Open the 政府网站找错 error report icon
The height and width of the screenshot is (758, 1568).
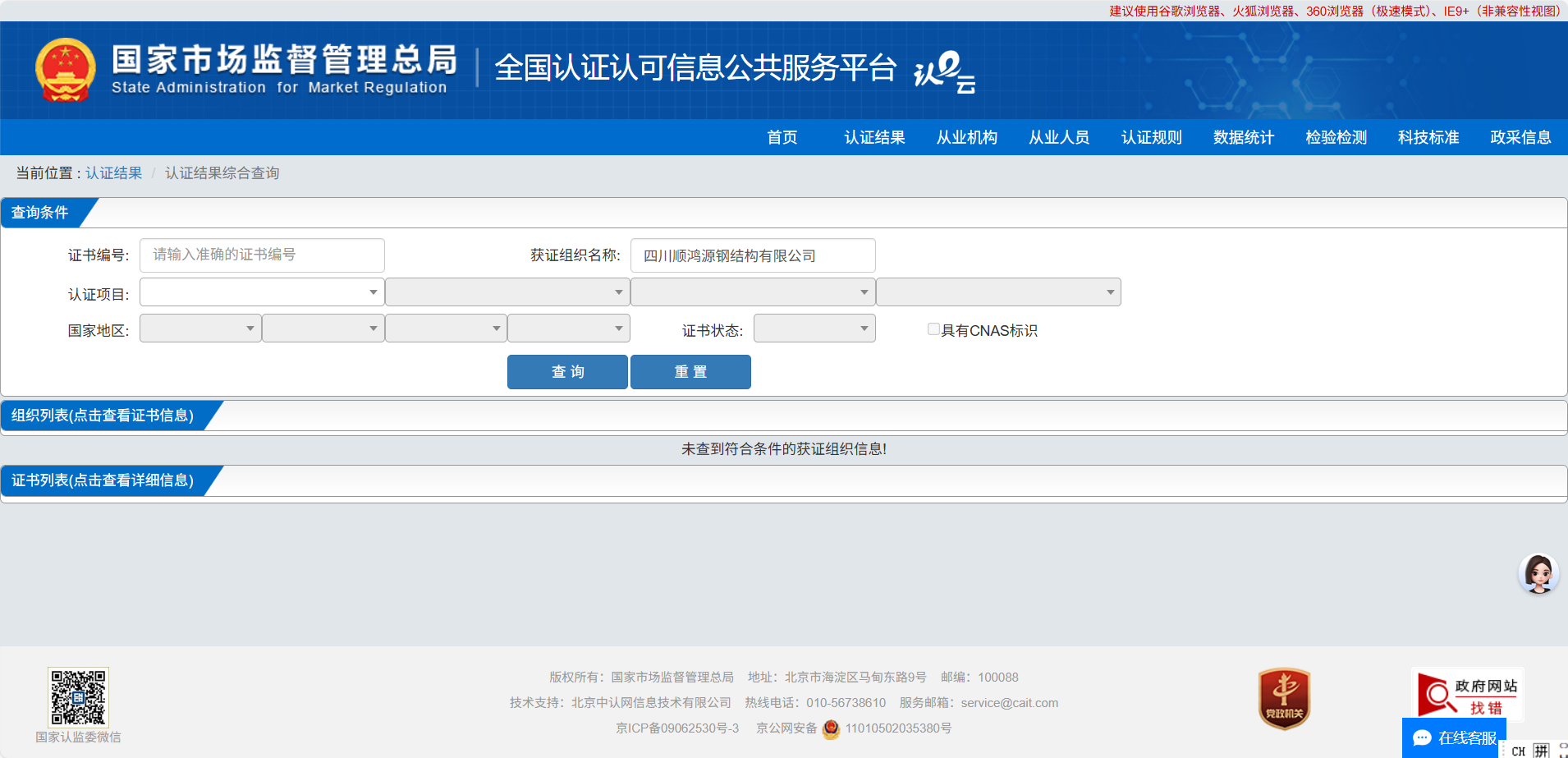pos(1467,696)
